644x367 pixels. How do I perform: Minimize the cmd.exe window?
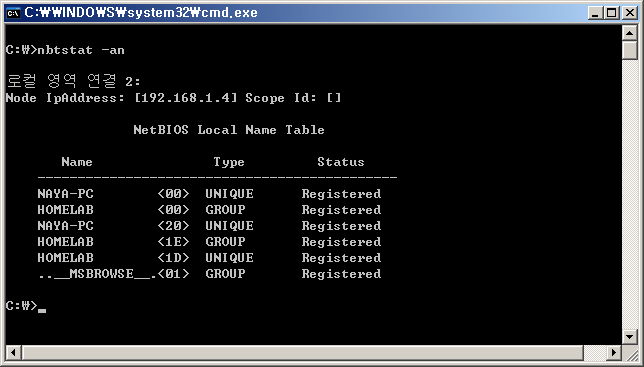[594, 13]
